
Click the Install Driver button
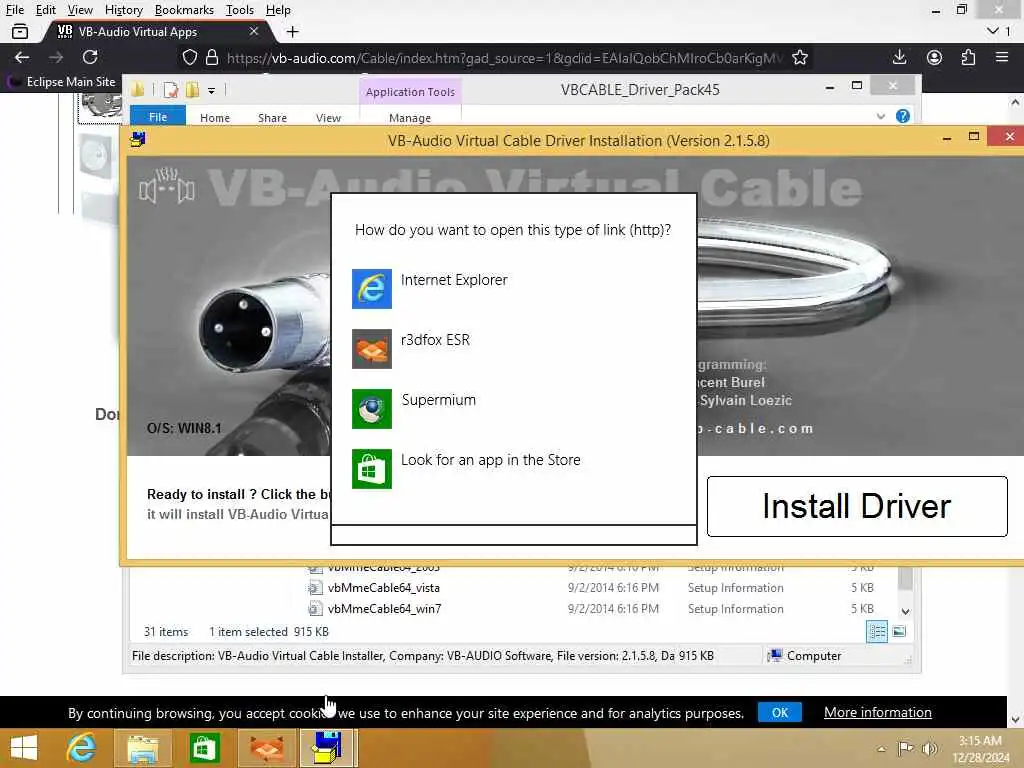(x=857, y=506)
